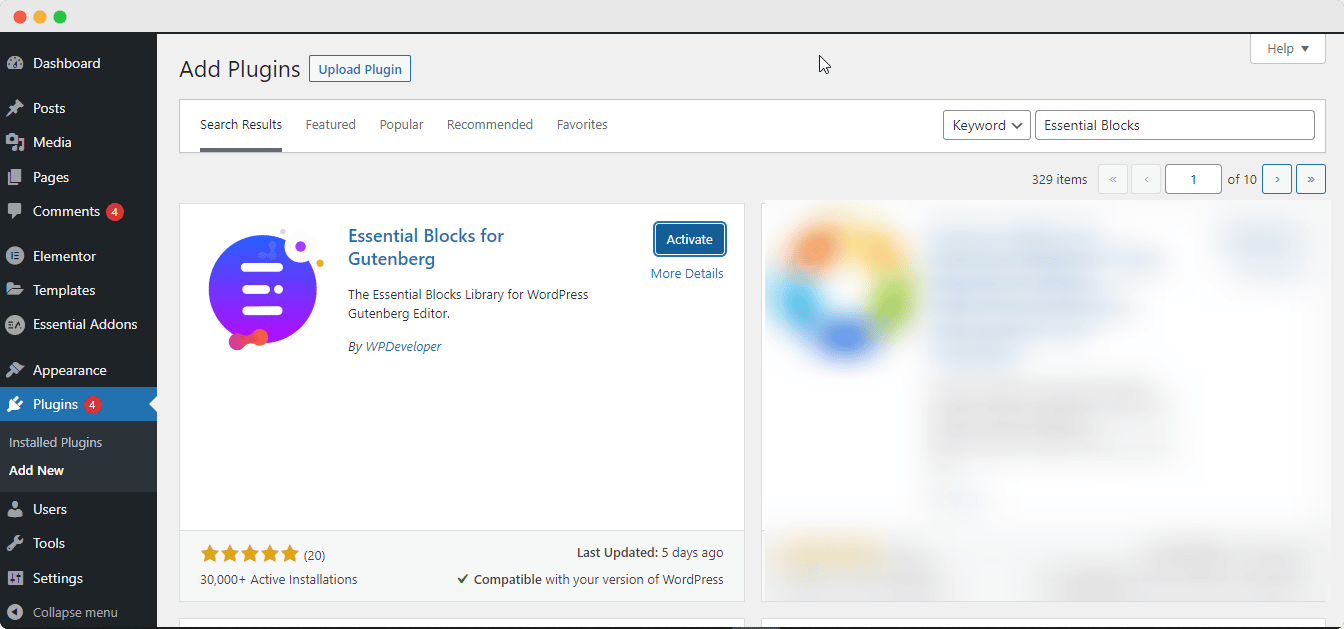Activate the Essential Blocks plugin
Image resolution: width=1344 pixels, height=629 pixels.
[x=690, y=239]
